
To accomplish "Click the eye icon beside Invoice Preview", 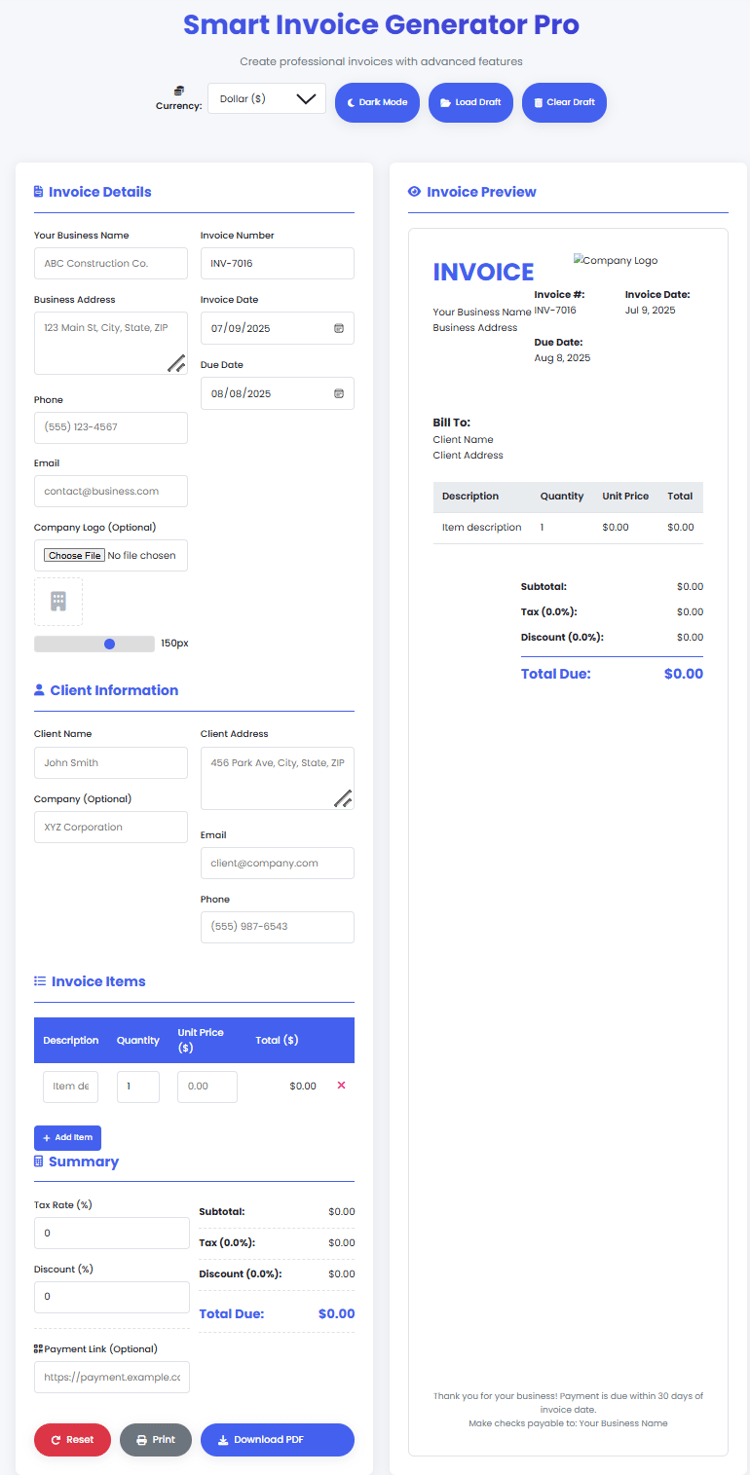I will point(414,192).
